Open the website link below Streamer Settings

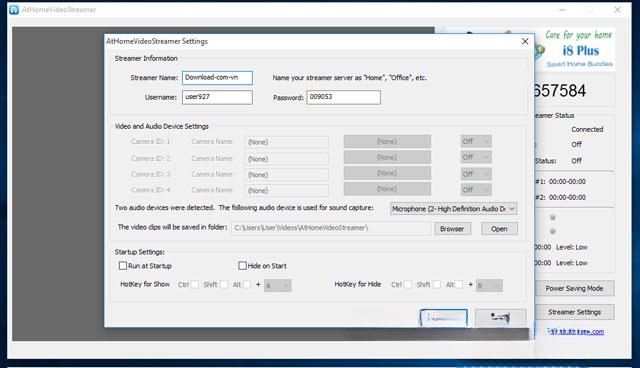coord(576,331)
